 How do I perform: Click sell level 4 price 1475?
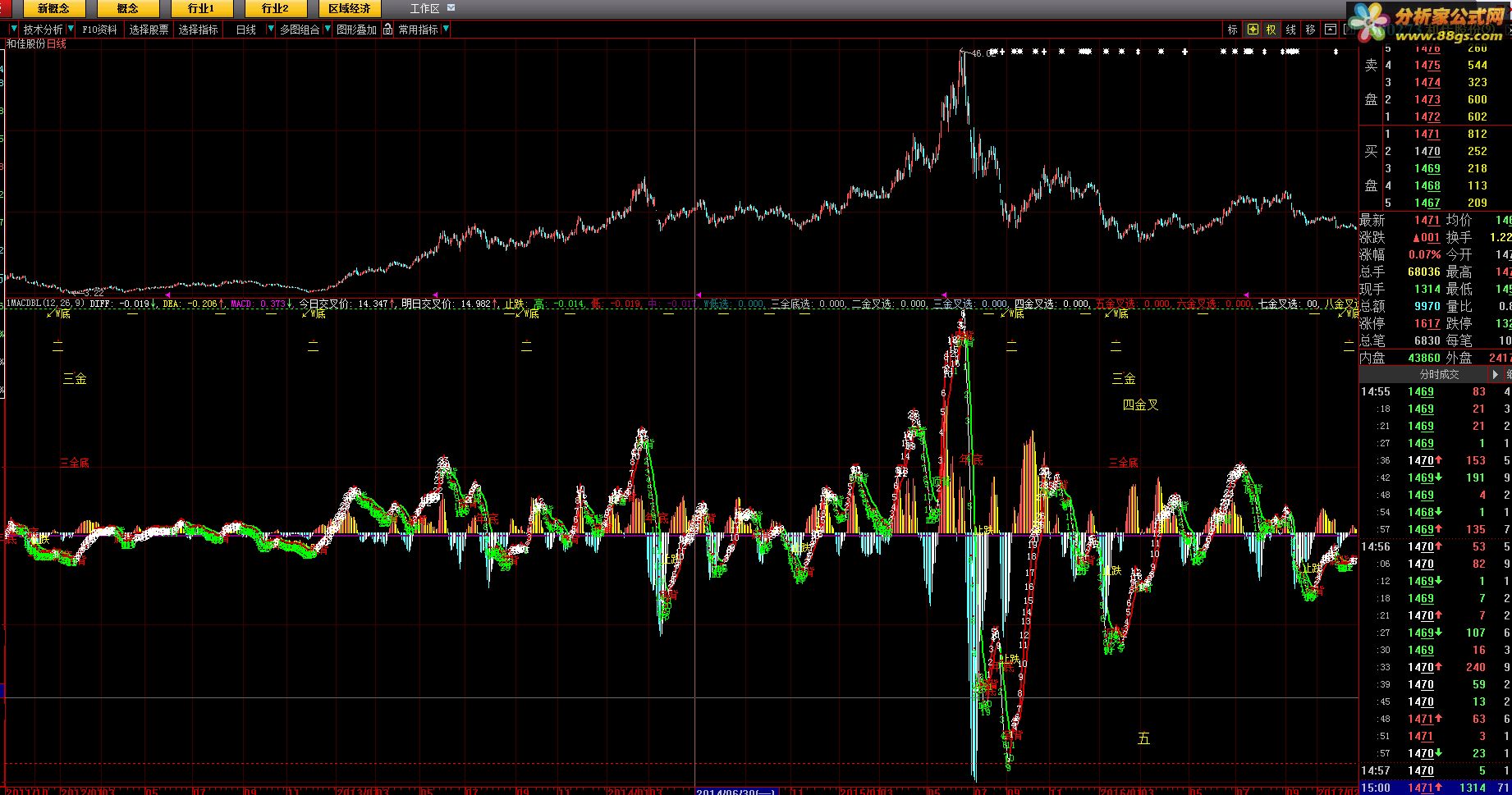[1427, 65]
